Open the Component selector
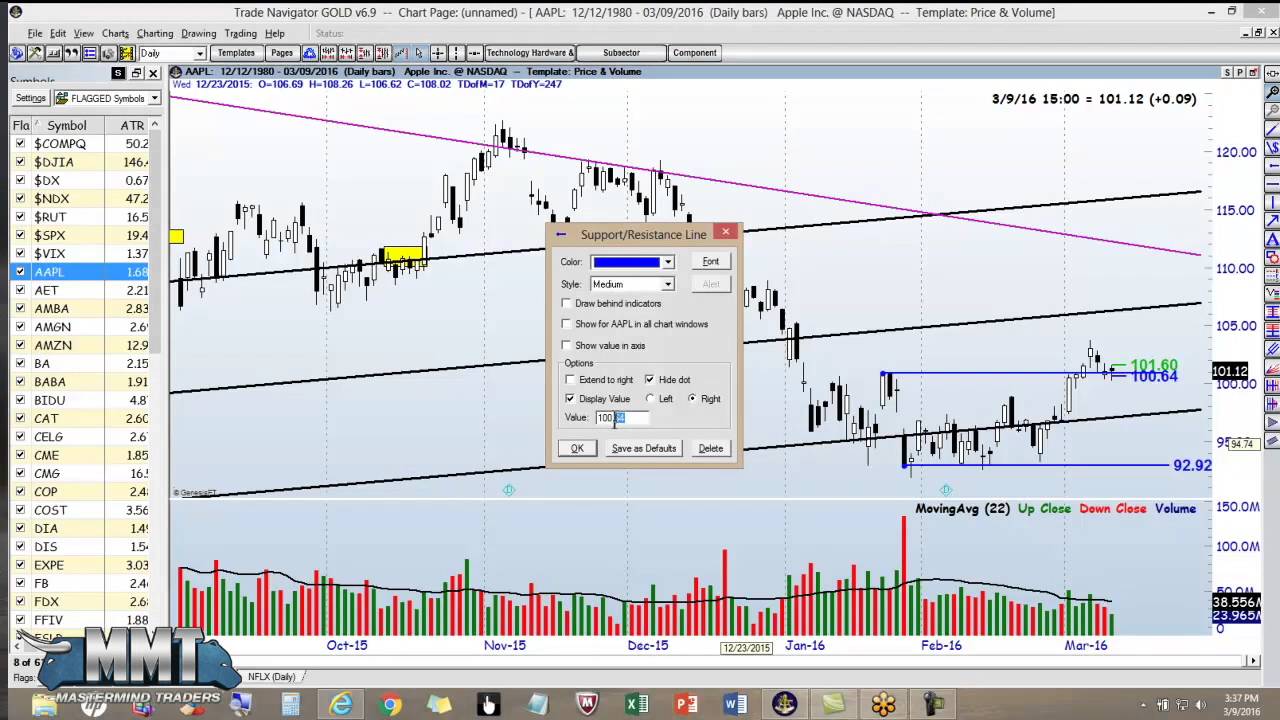Image resolution: width=1280 pixels, height=720 pixels. click(x=694, y=52)
